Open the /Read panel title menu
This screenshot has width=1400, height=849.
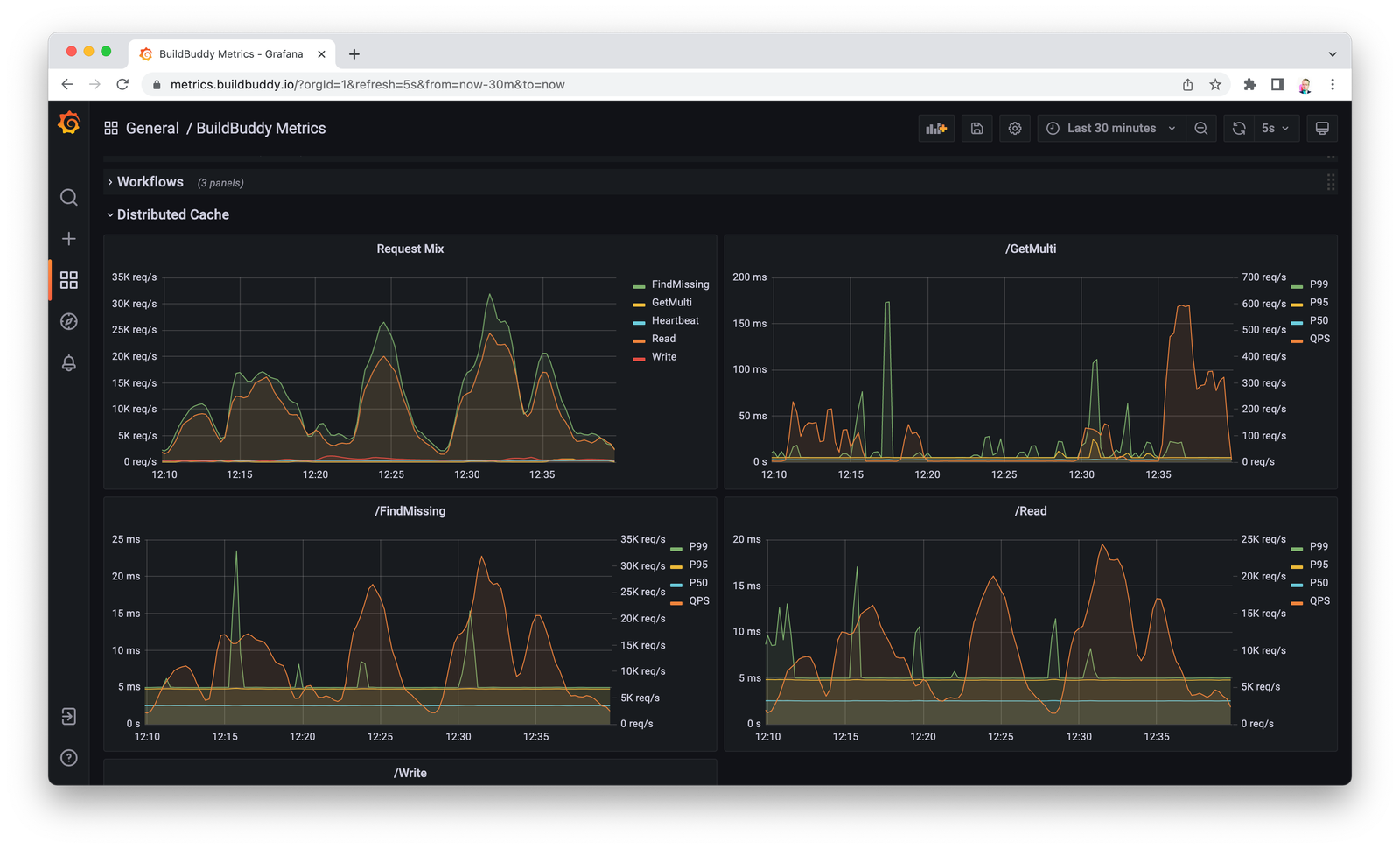coord(1031,511)
